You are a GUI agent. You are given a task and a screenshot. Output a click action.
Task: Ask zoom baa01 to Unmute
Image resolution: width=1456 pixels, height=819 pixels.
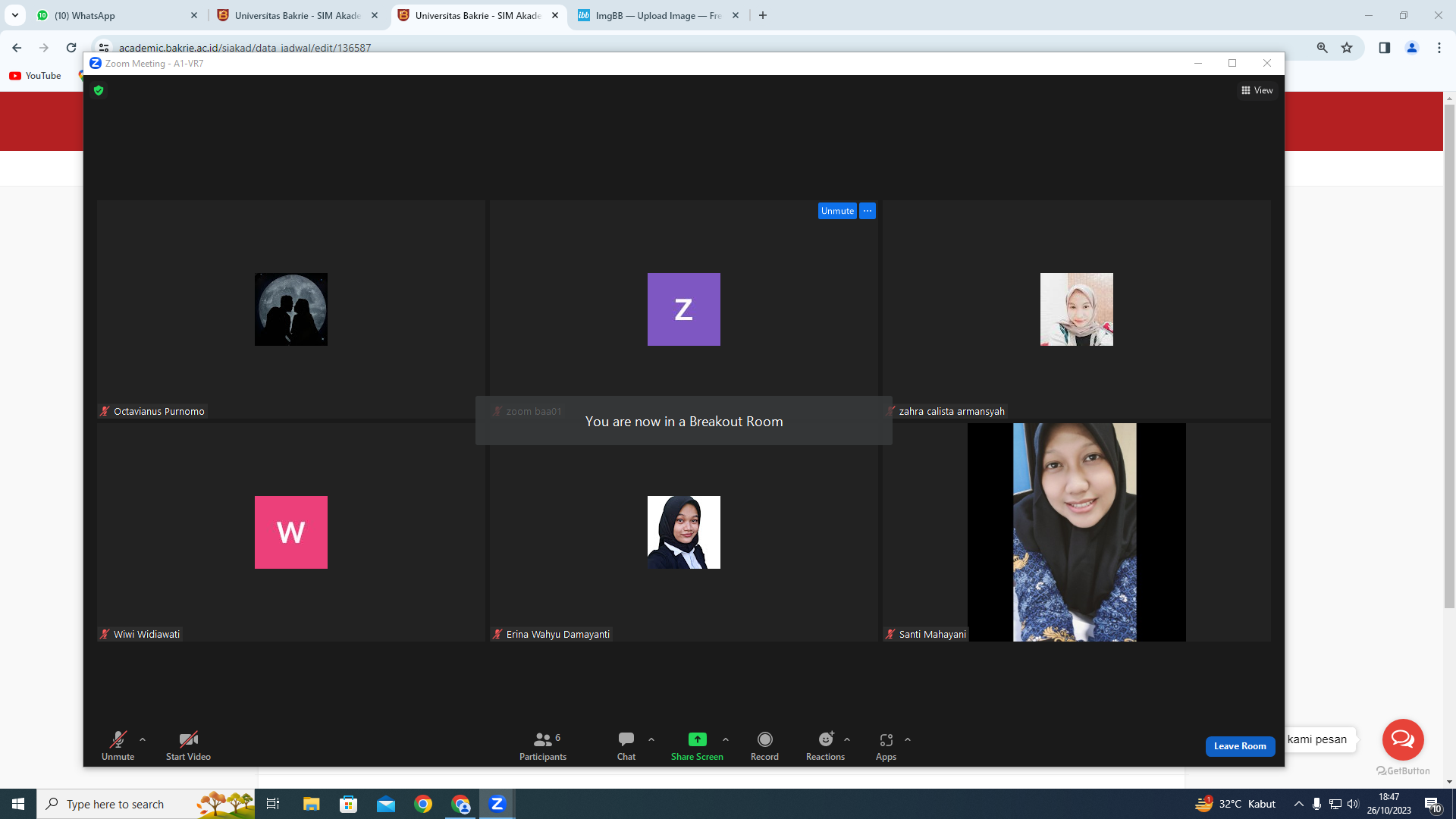837,211
